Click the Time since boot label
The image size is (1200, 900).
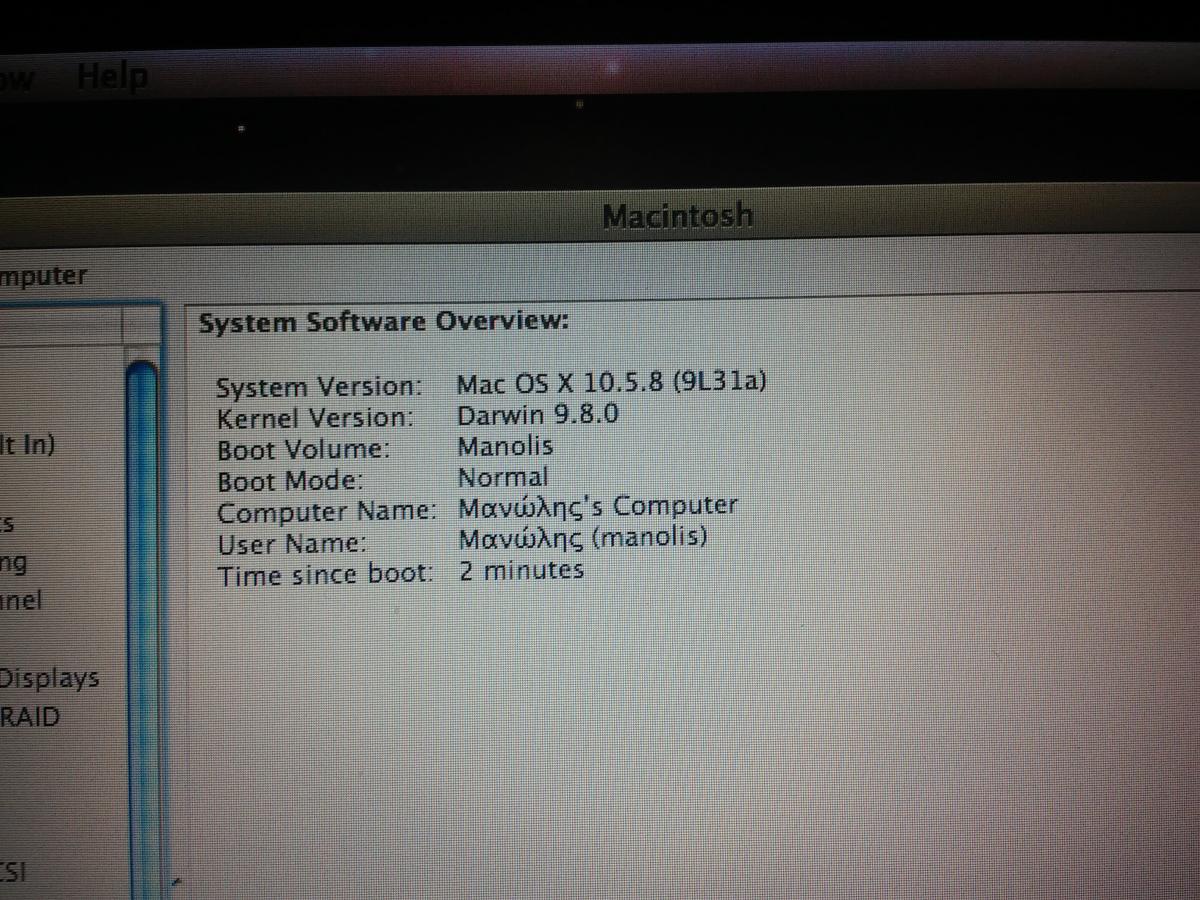[x=326, y=576]
